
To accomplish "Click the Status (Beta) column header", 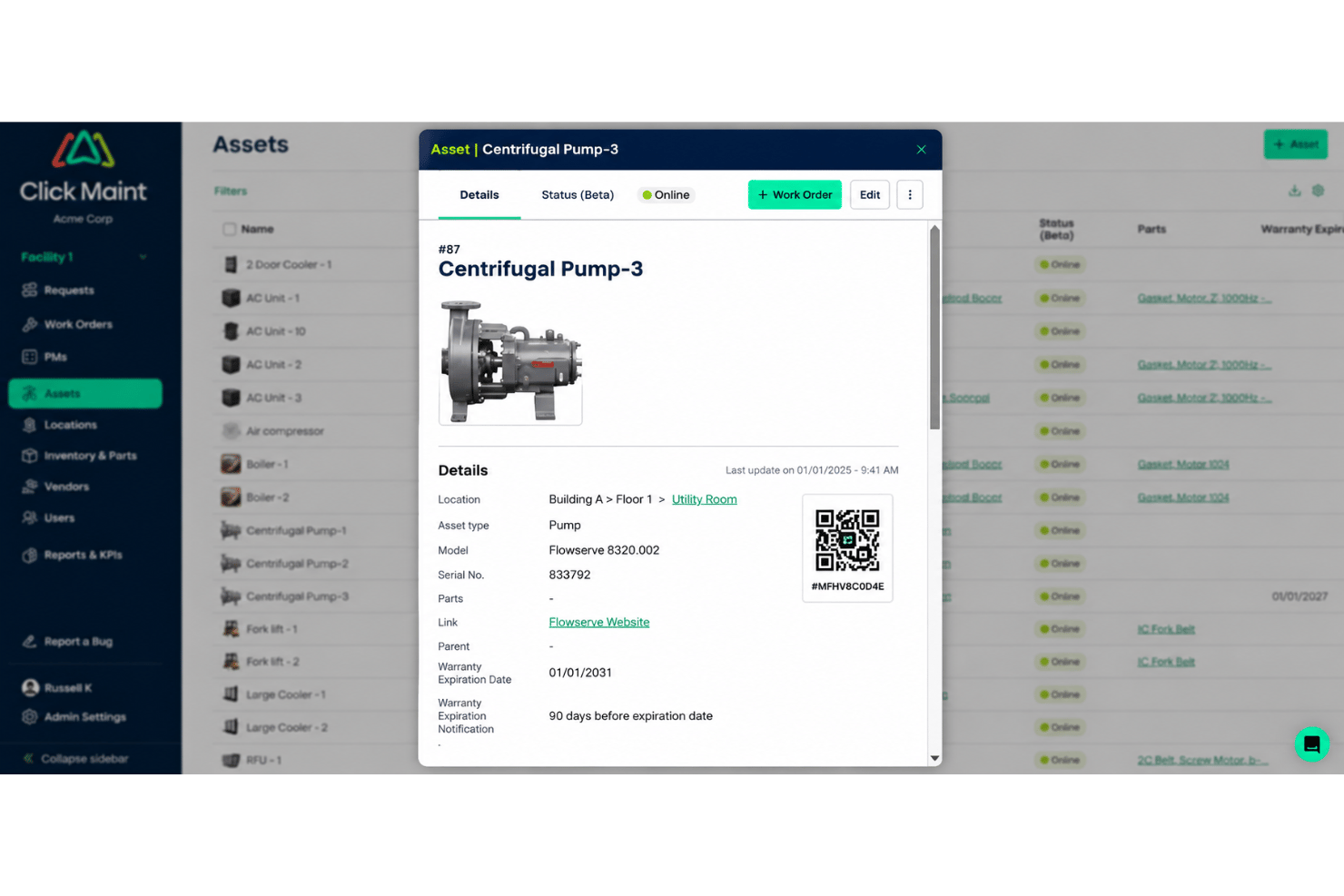I will [1056, 229].
